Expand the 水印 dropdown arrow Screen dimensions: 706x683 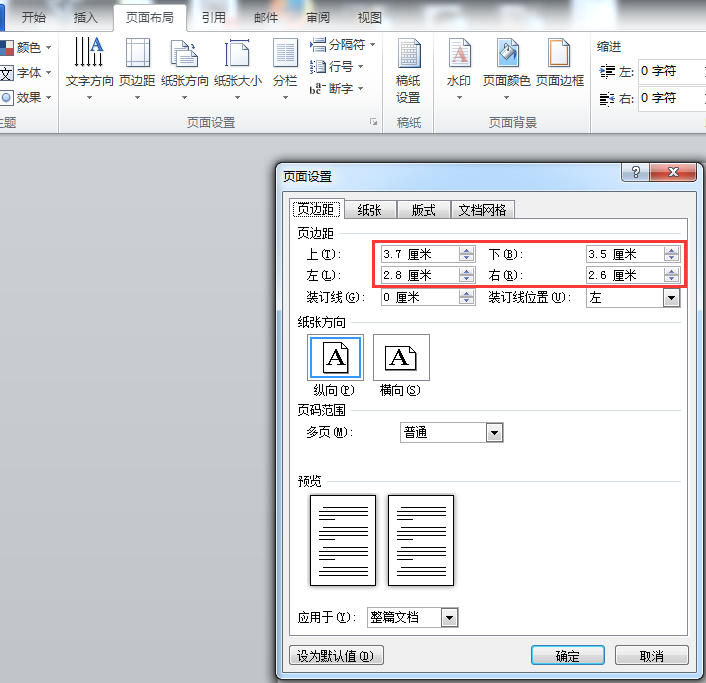tap(459, 97)
